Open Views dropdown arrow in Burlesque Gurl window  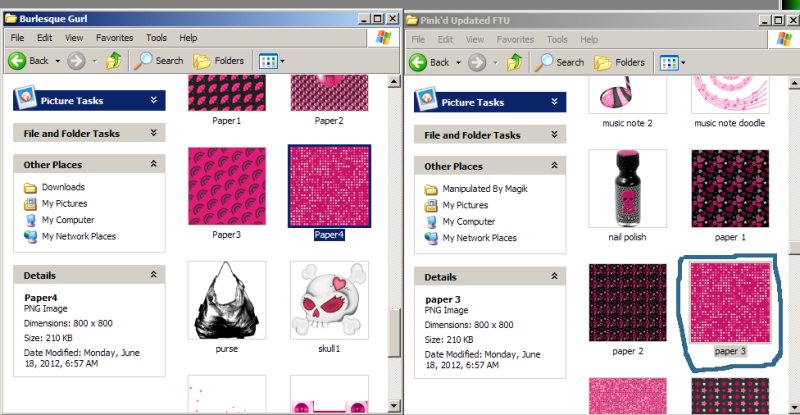click(282, 61)
